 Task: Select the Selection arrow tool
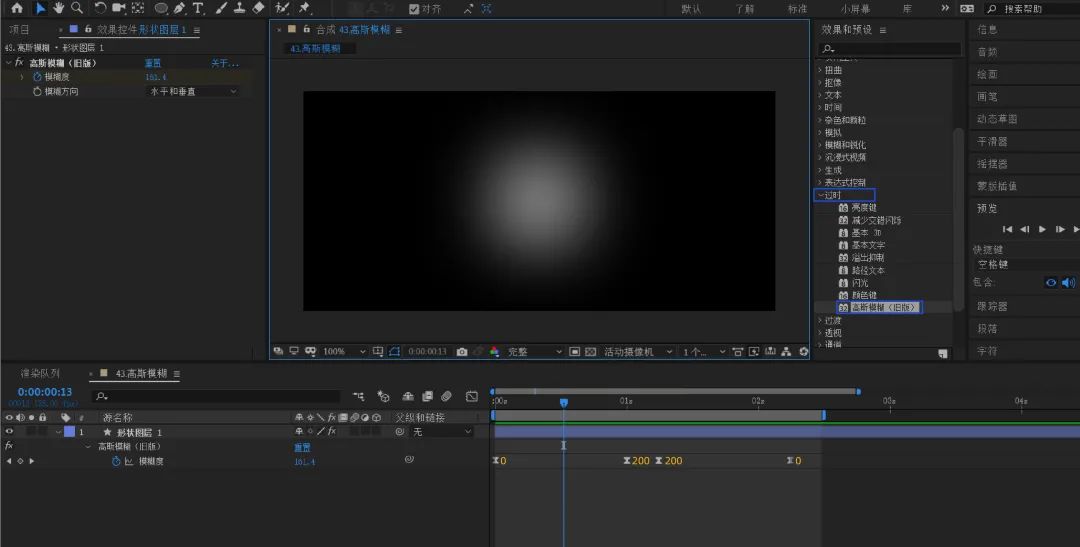click(x=40, y=8)
